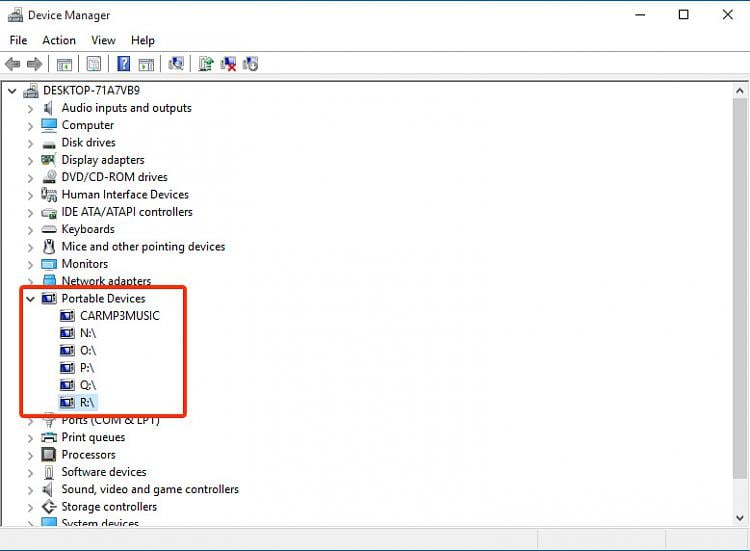This screenshot has width=750, height=551.
Task: Select the Q:\ portable device
Action: coord(88,385)
